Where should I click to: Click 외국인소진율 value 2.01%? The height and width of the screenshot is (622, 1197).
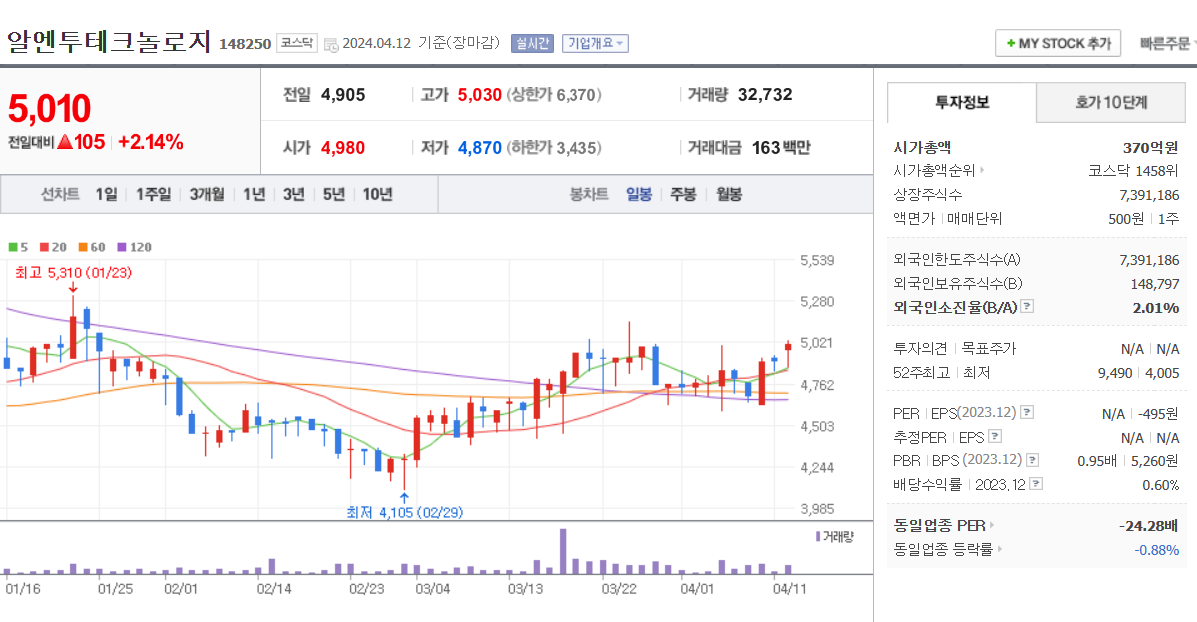coord(1156,308)
